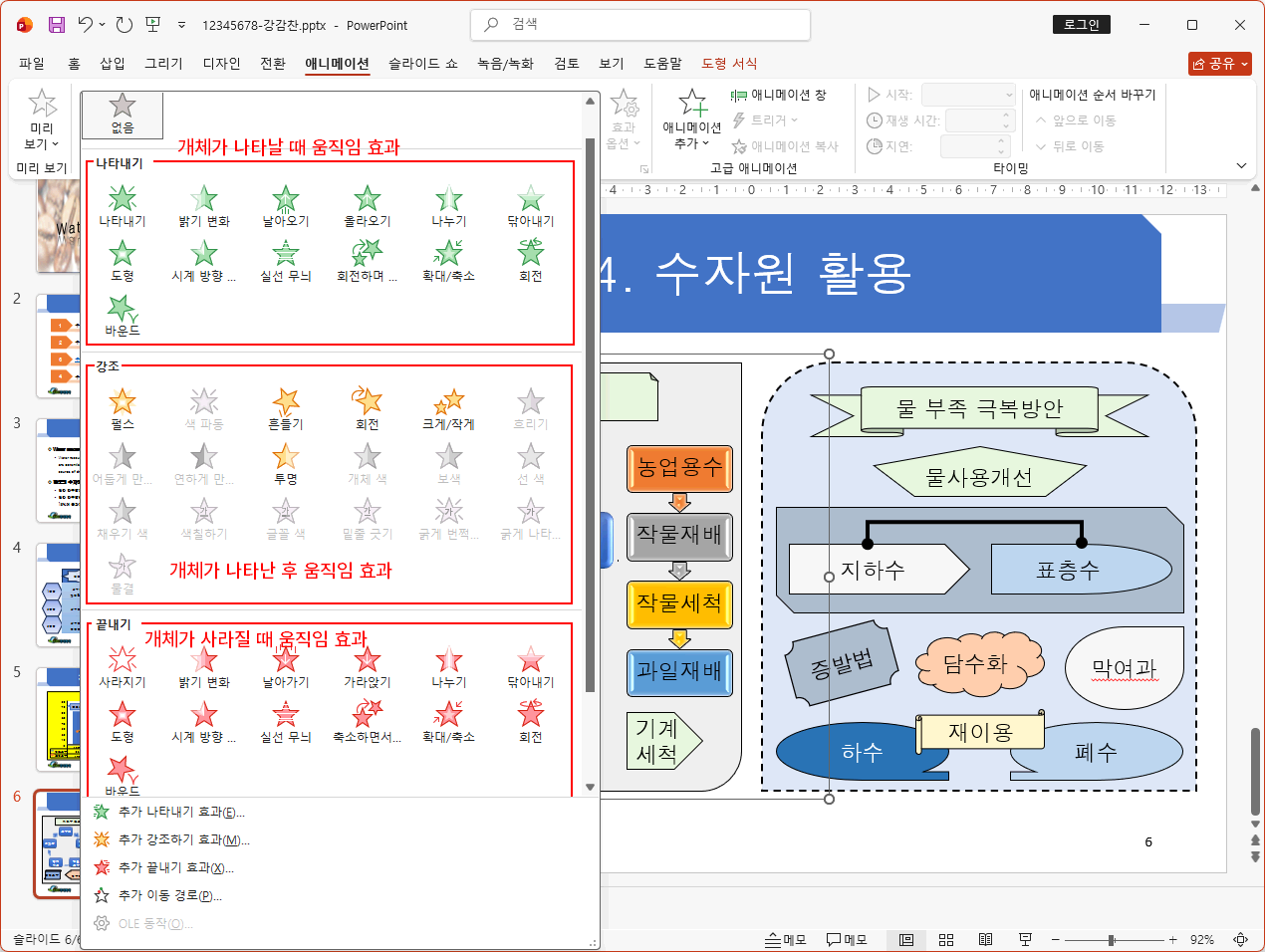Switch to the 전환 ribbon tab
The height and width of the screenshot is (952, 1265).
[x=274, y=62]
